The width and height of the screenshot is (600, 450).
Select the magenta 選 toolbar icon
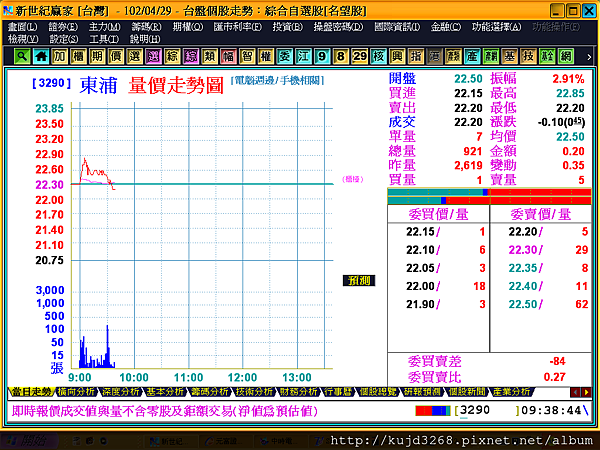pyautogui.click(x=153, y=57)
